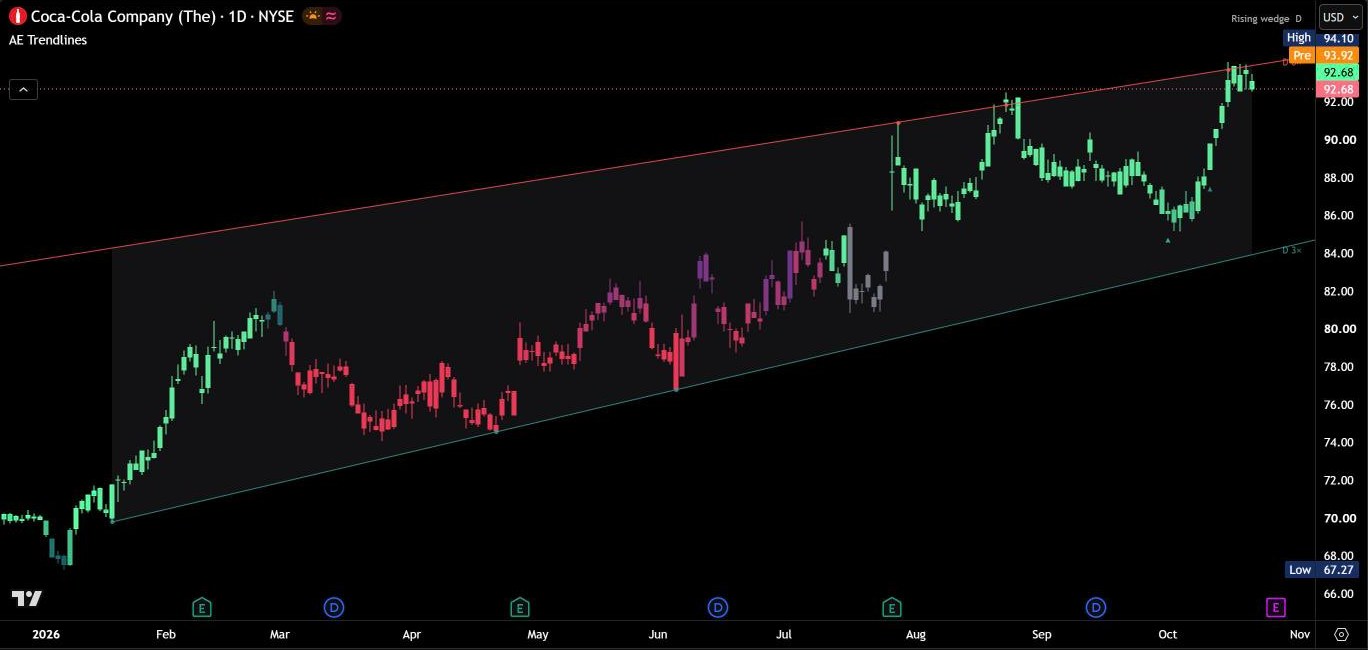
Task: Click the Low 67.27 price label
Action: 1321,570
